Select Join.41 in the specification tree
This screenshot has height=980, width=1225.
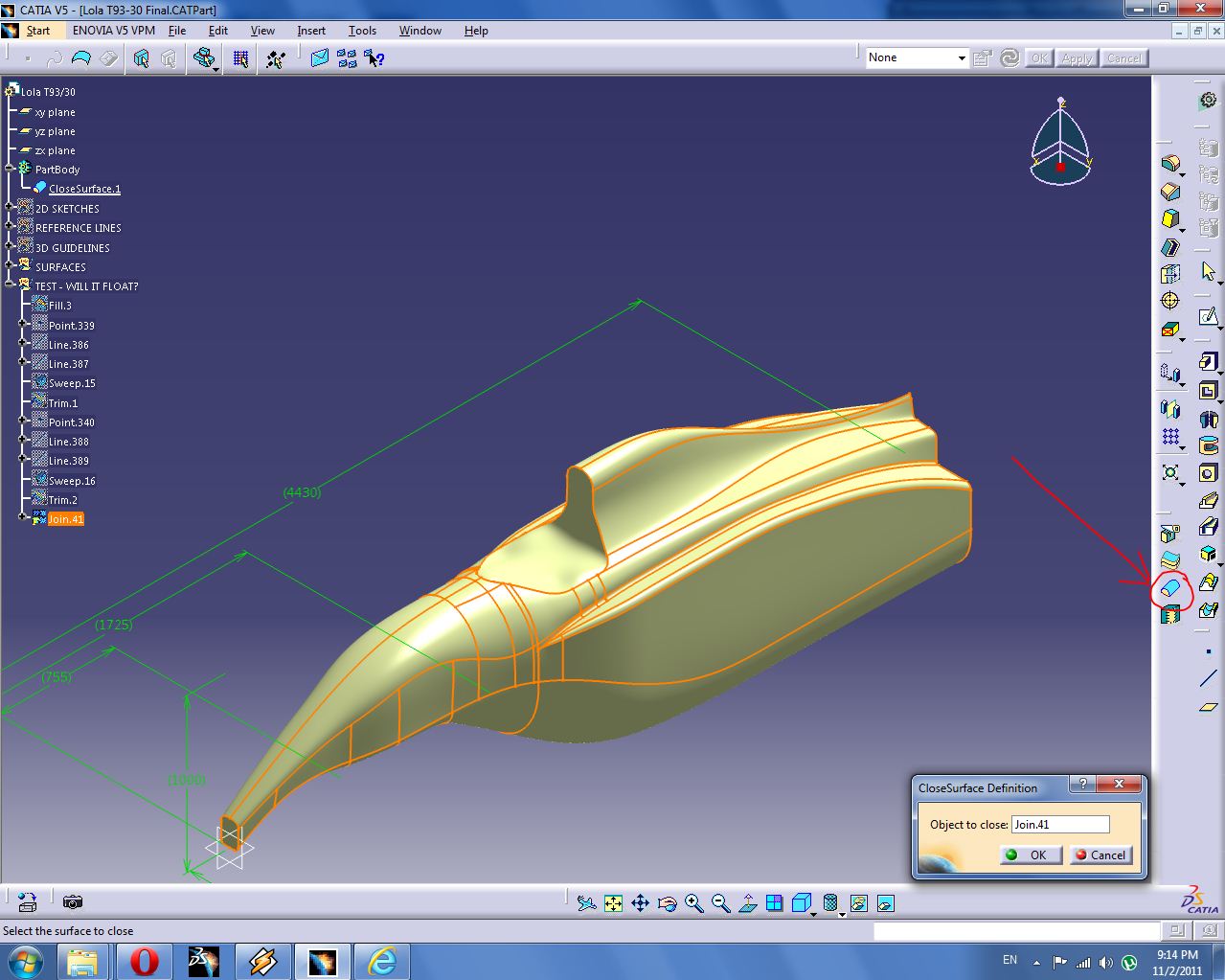coord(66,519)
